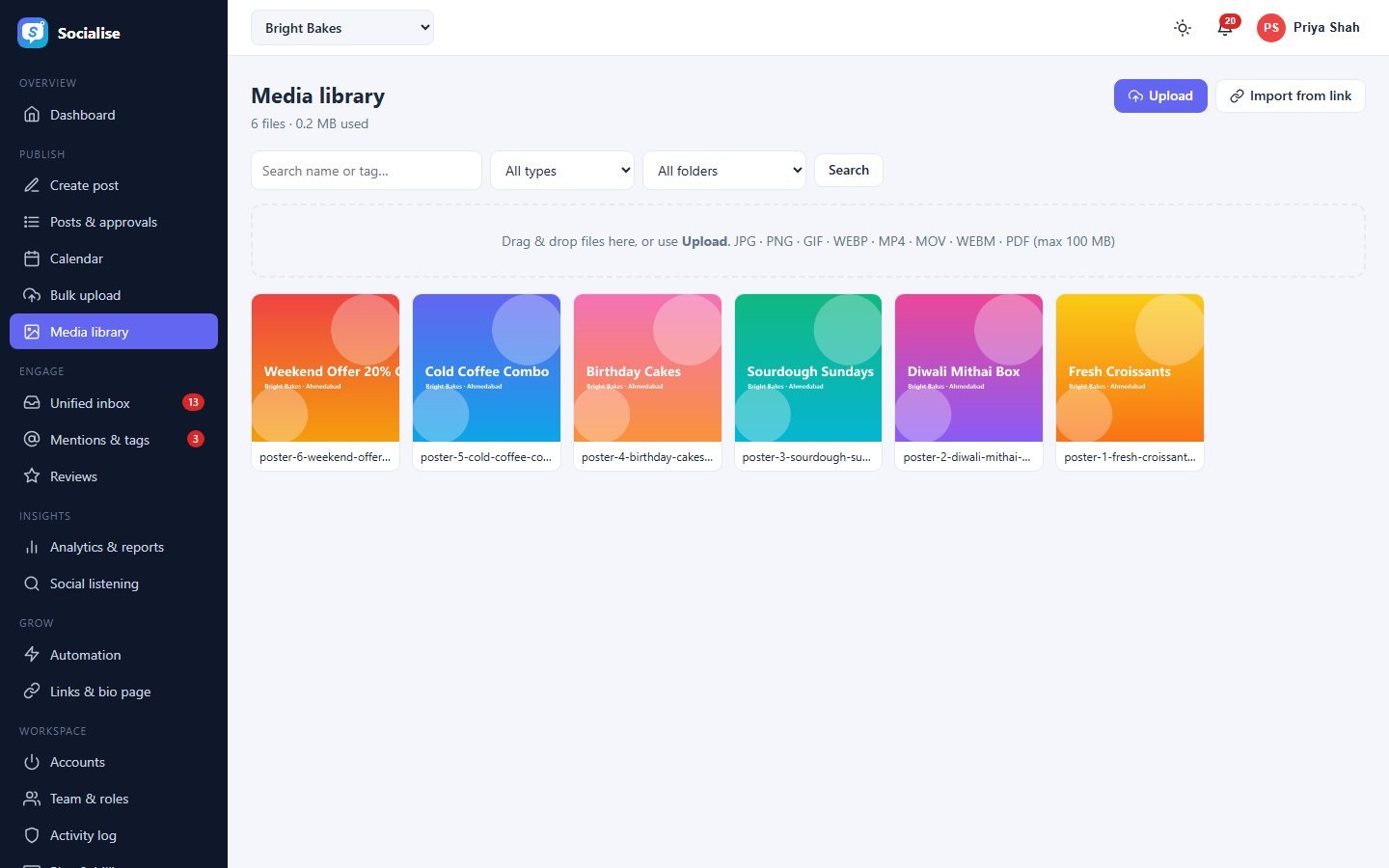Click the drag & drop upload zone

coord(808,241)
